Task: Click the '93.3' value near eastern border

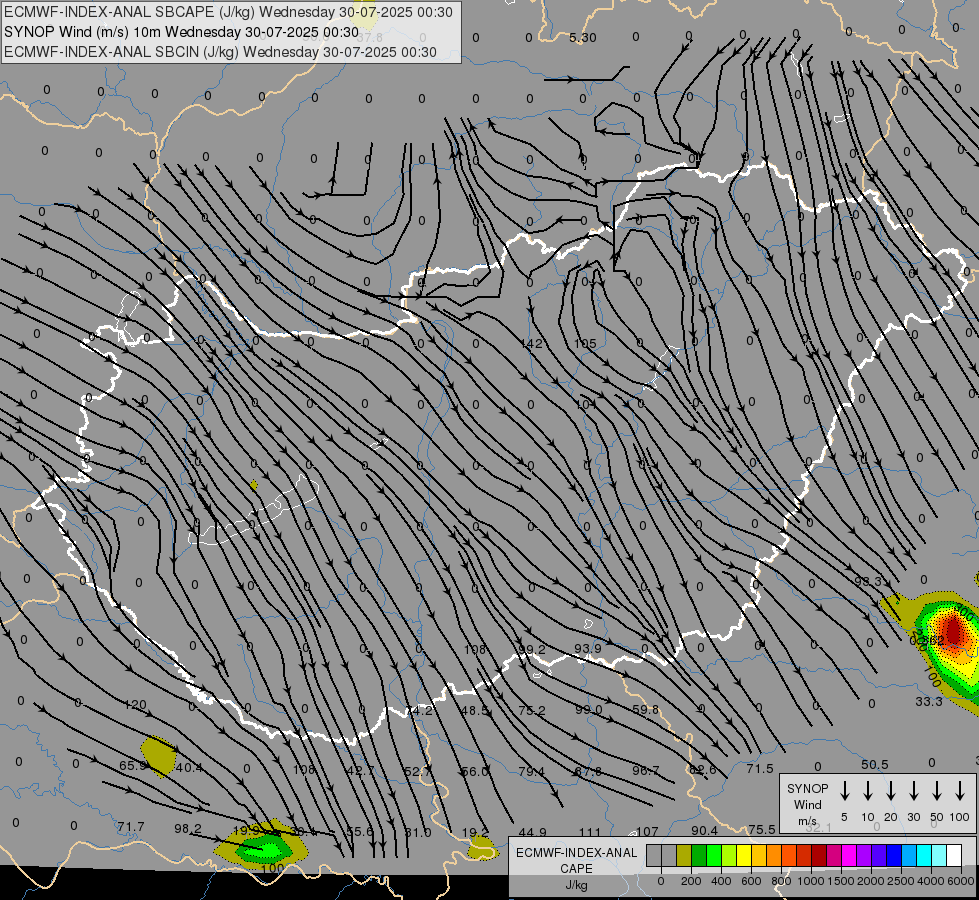Action: point(868,581)
